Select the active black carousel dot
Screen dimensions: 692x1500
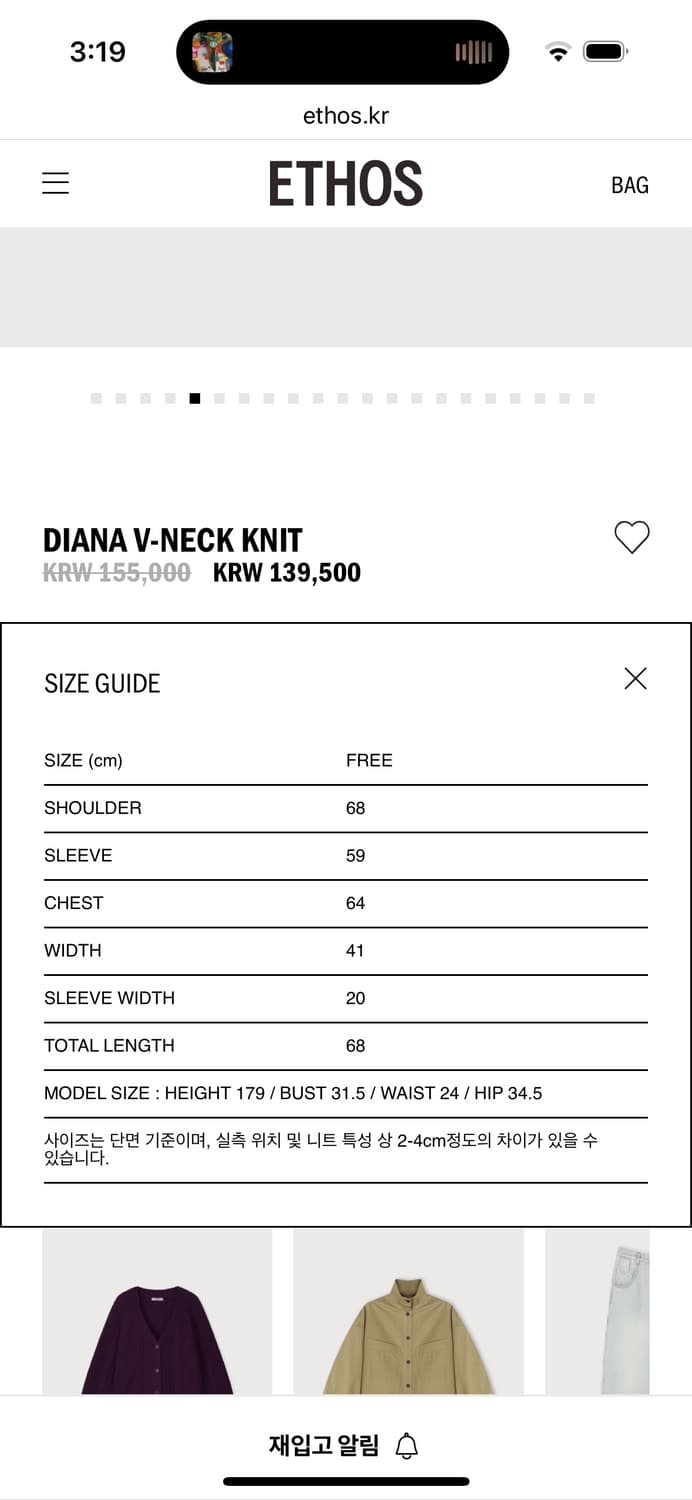[x=195, y=399]
